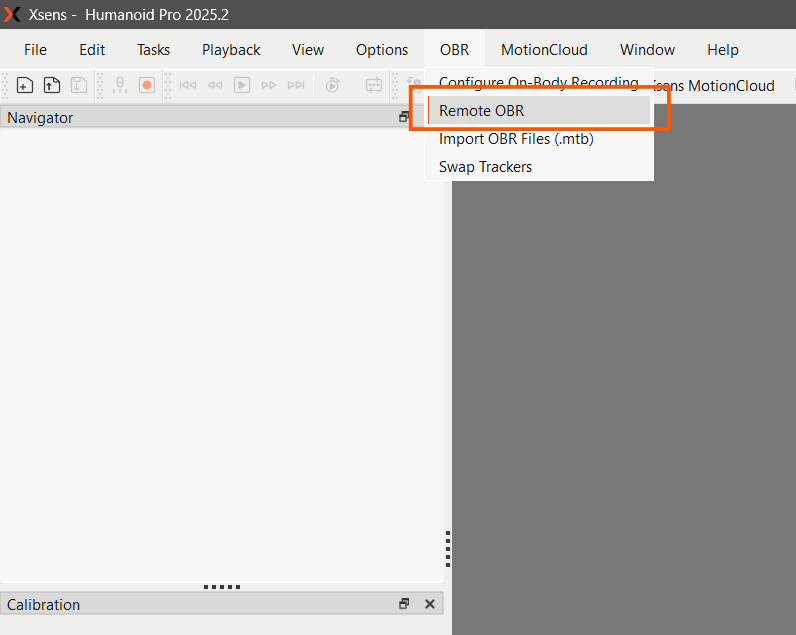The width and height of the screenshot is (796, 635).
Task: Open the MotionCloud menu
Action: [x=544, y=50]
